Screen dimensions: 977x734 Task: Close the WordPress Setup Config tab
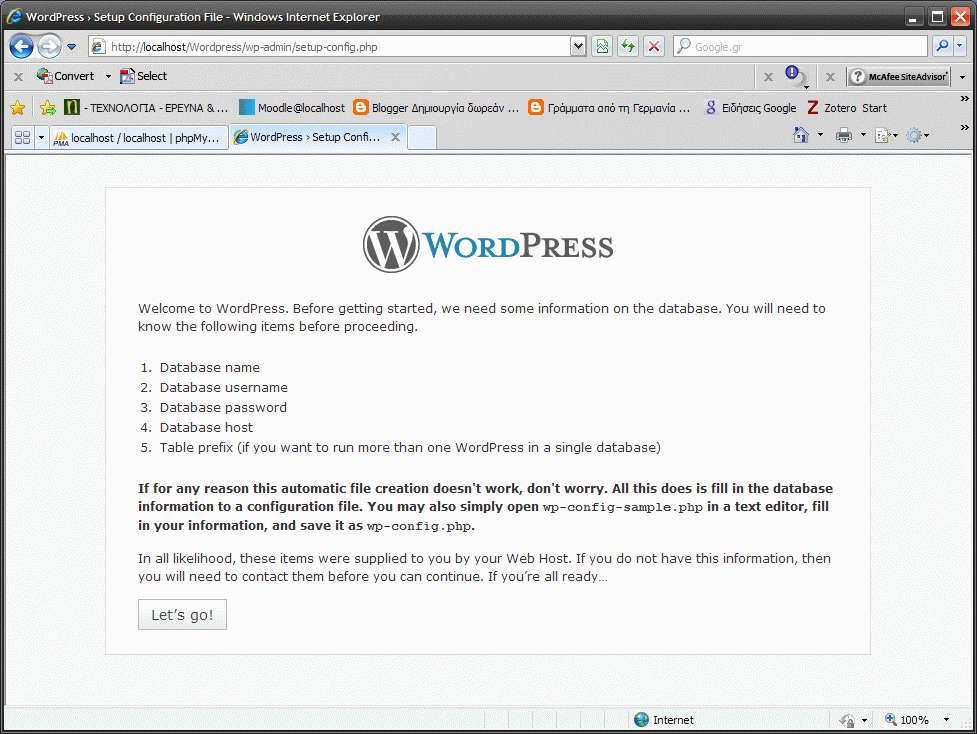tap(395, 137)
